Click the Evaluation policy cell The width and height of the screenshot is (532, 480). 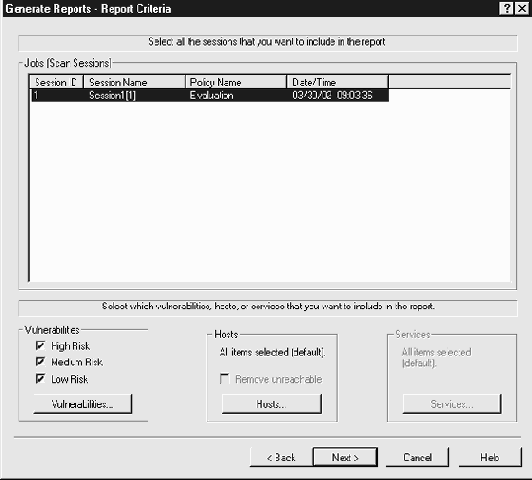[x=211, y=95]
